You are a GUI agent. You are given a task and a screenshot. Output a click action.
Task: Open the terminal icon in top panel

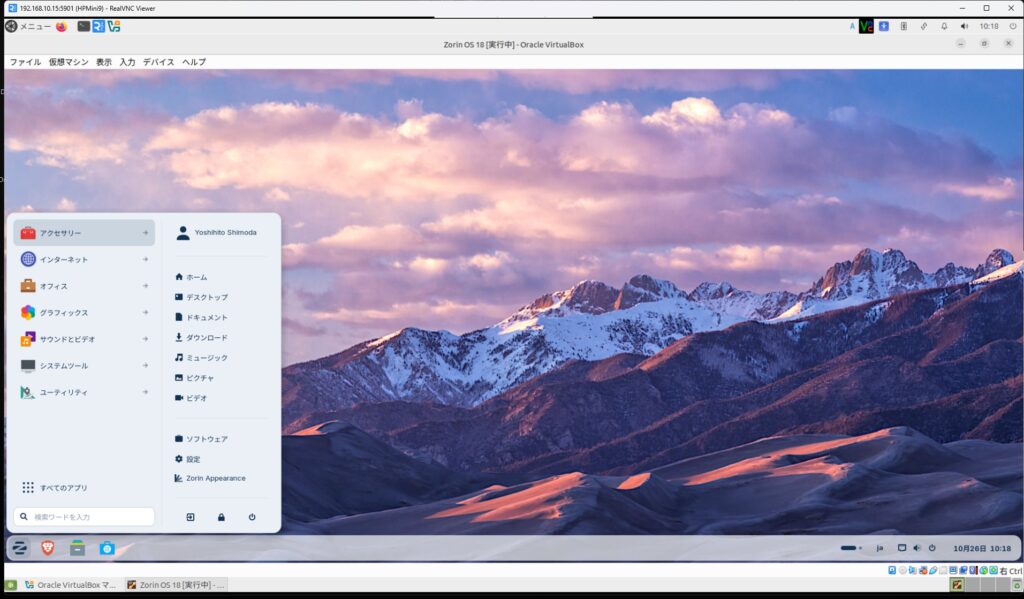pos(84,26)
